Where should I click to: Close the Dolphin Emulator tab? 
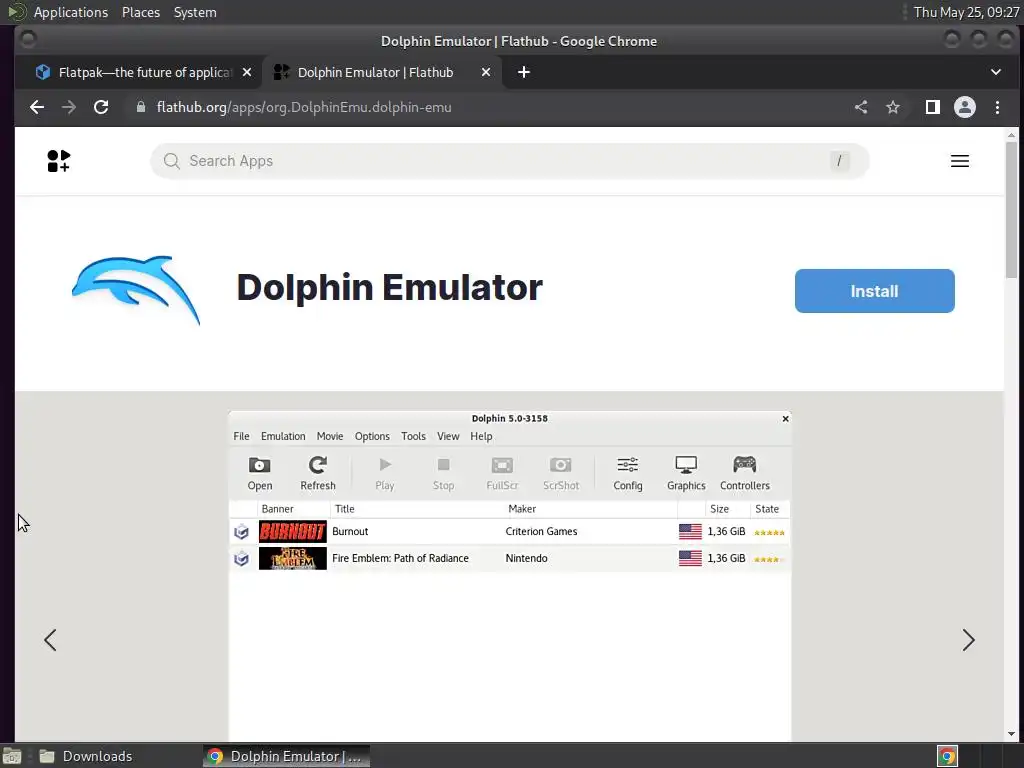pyautogui.click(x=486, y=72)
